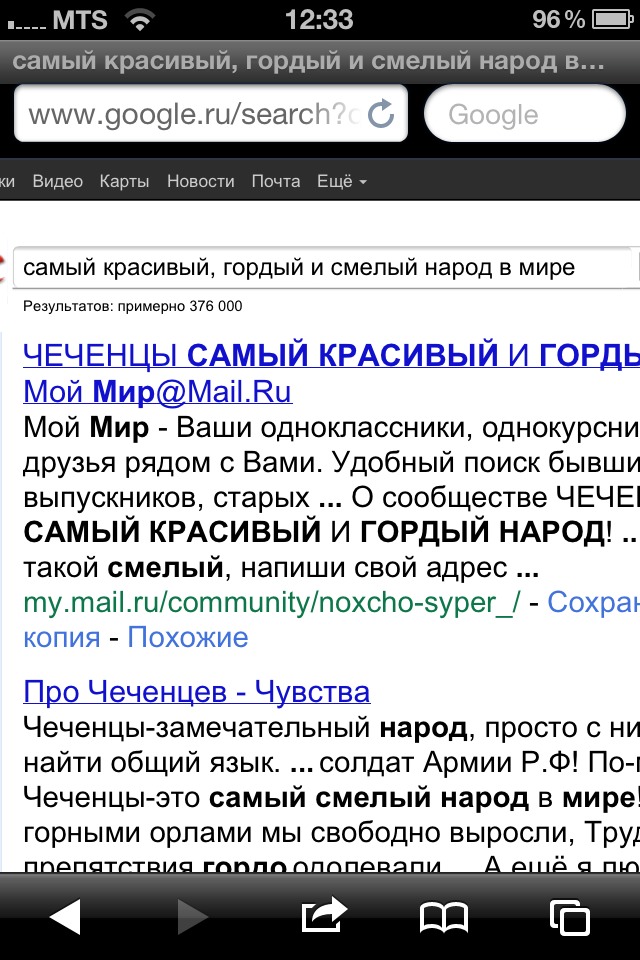Image resolution: width=640 pixels, height=960 pixels.
Task: Open the share action icon
Action: click(324, 915)
